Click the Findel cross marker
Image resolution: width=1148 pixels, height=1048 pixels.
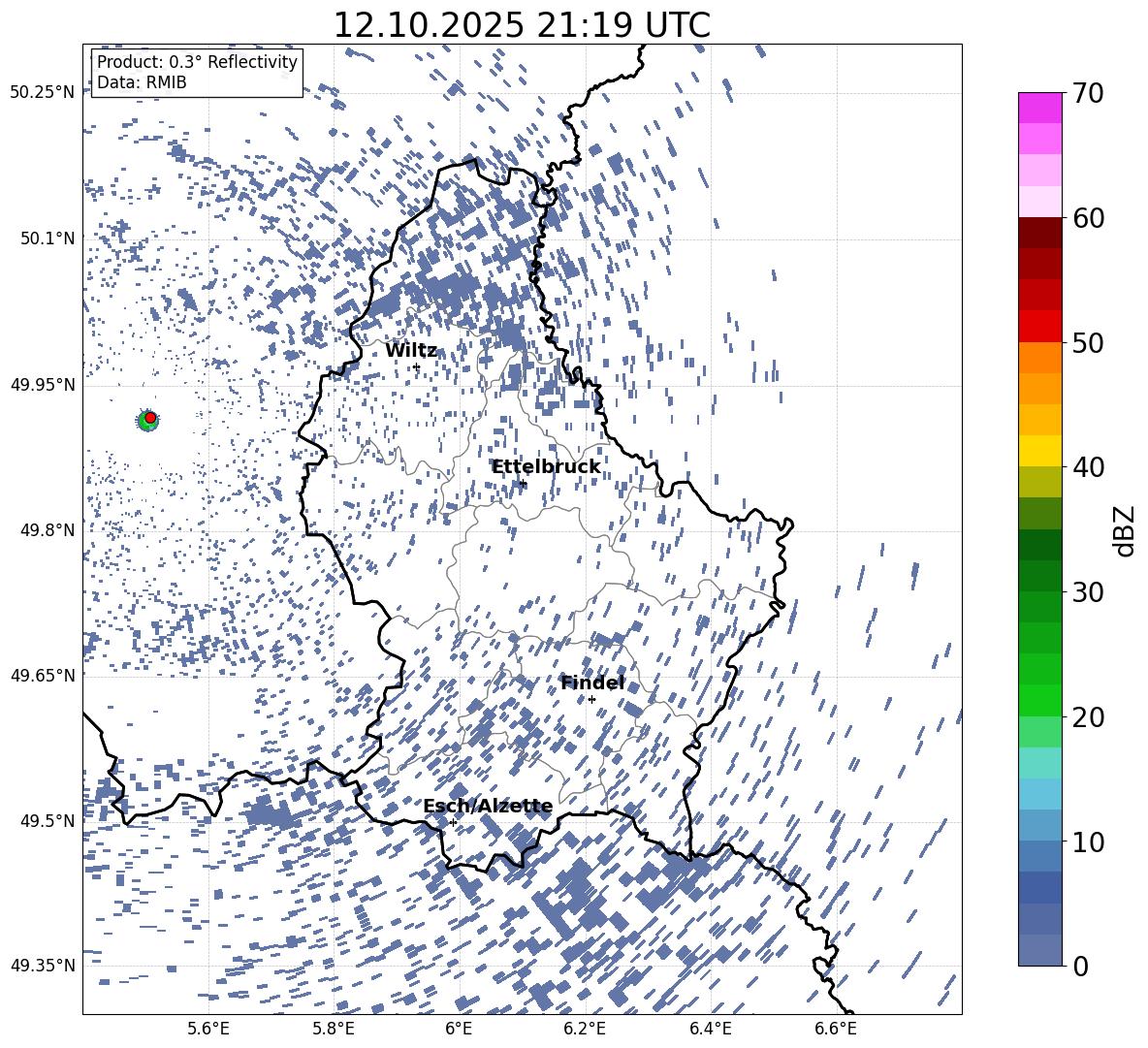(x=591, y=700)
